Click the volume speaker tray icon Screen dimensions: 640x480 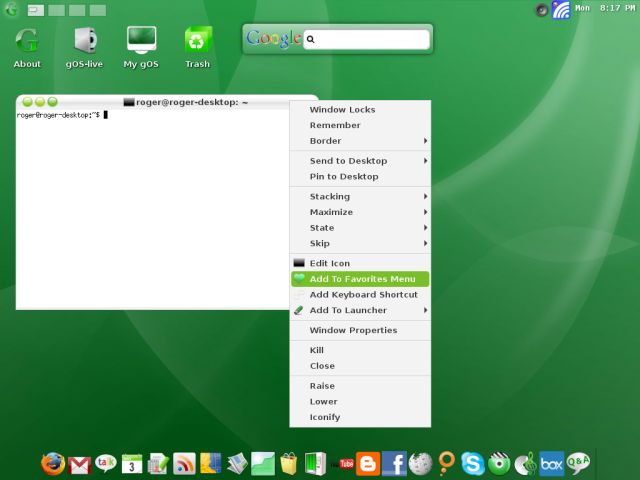[542, 10]
